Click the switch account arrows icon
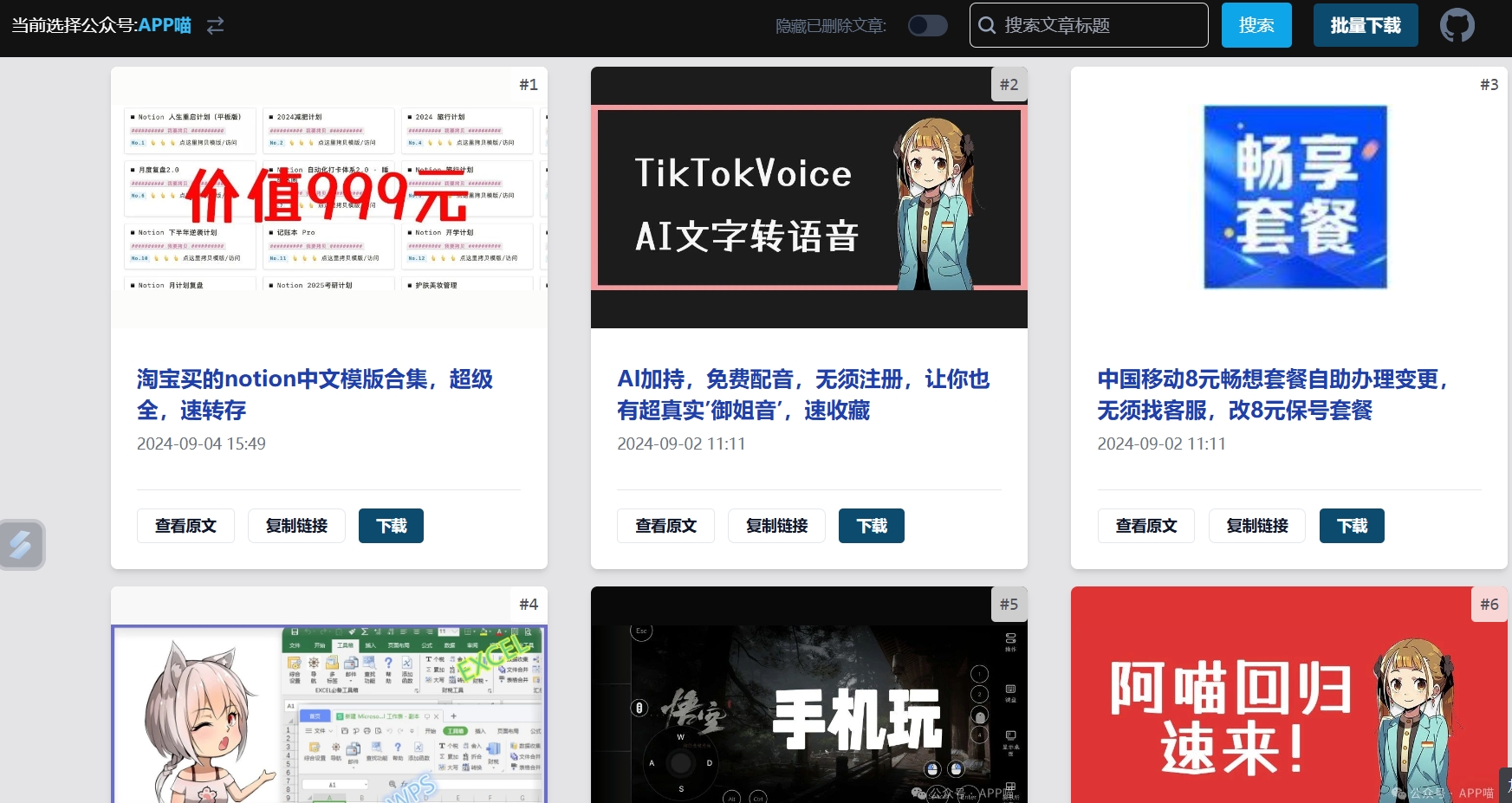Screen dimensions: 1512x803 [215, 25]
